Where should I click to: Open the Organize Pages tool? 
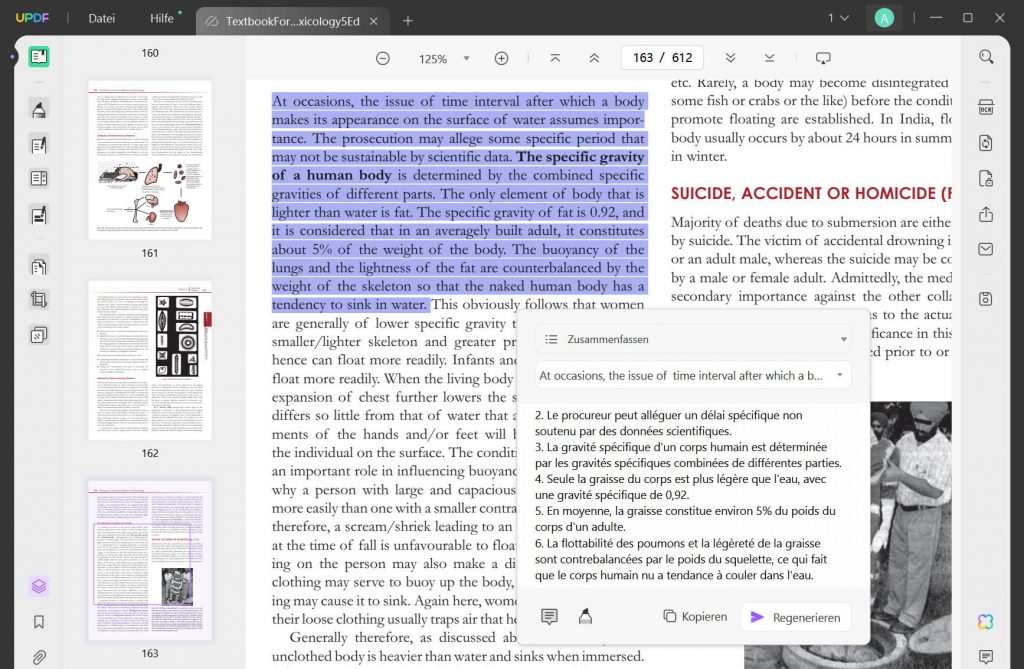(39, 266)
